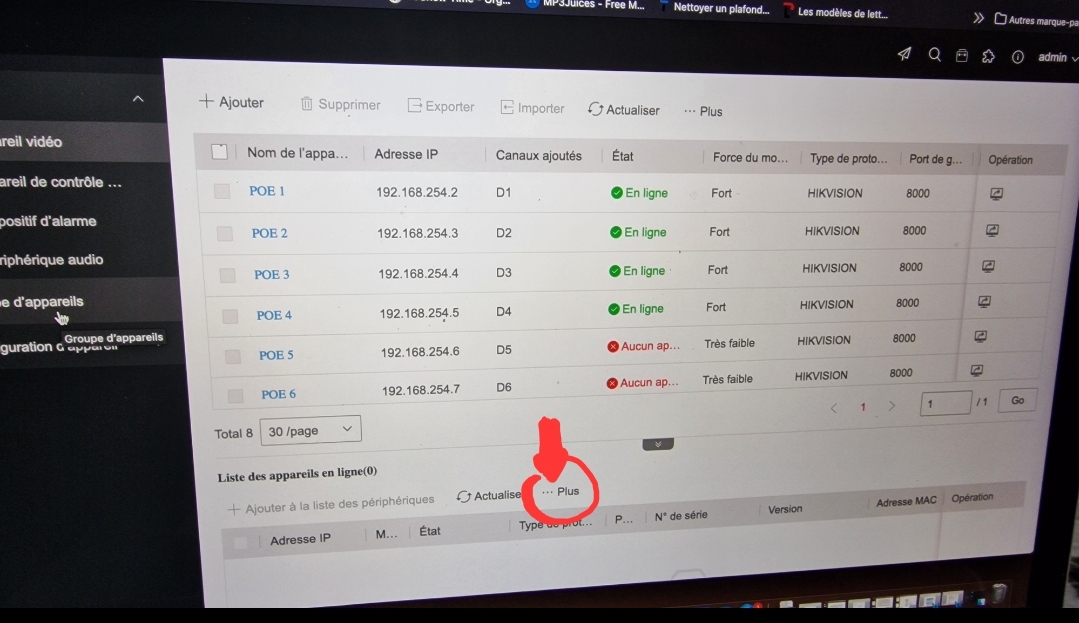1079x623 pixels.
Task: Click the Supprimer trash icon
Action: tap(307, 104)
